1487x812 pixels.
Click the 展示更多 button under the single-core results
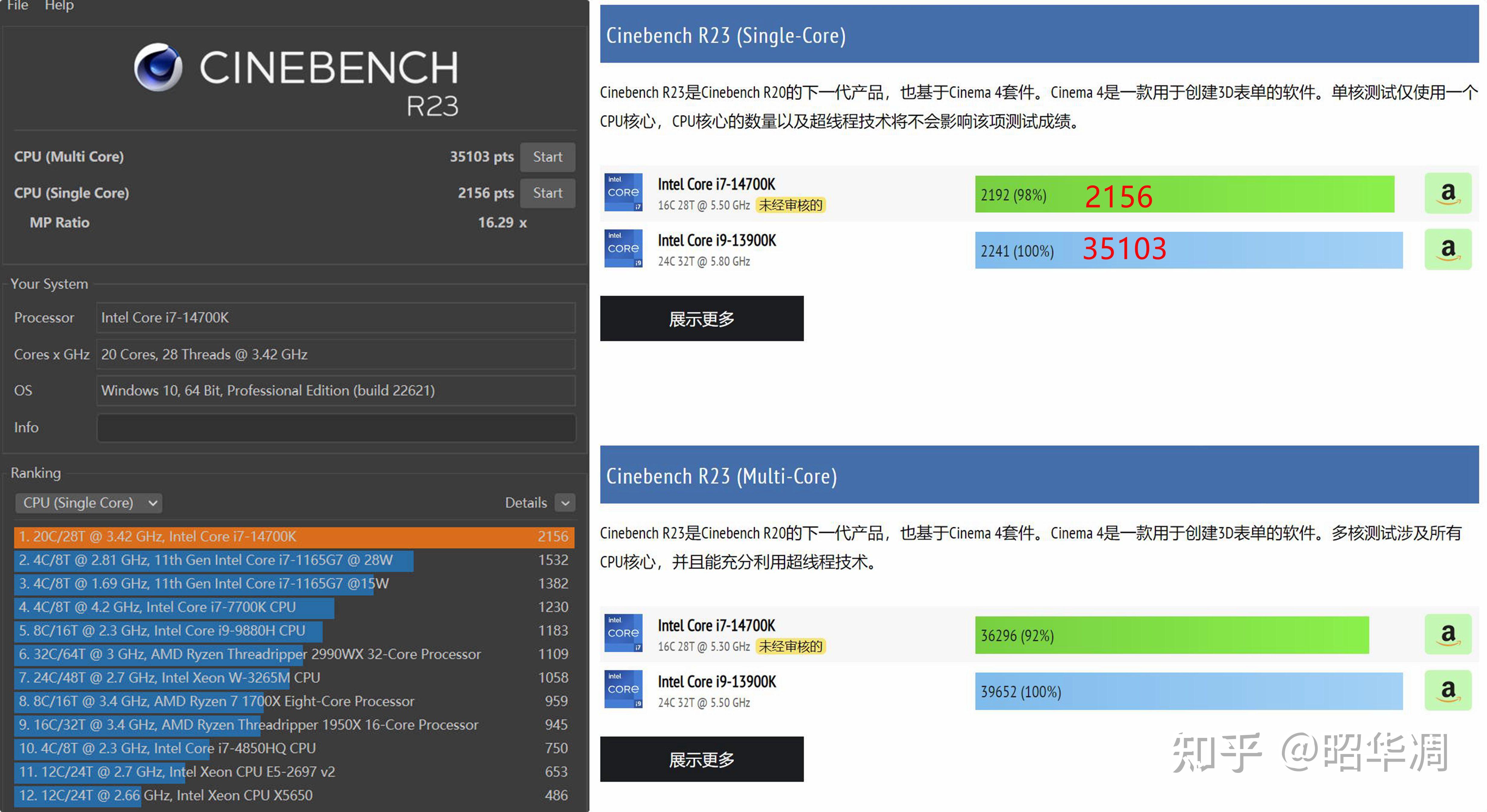pos(701,319)
